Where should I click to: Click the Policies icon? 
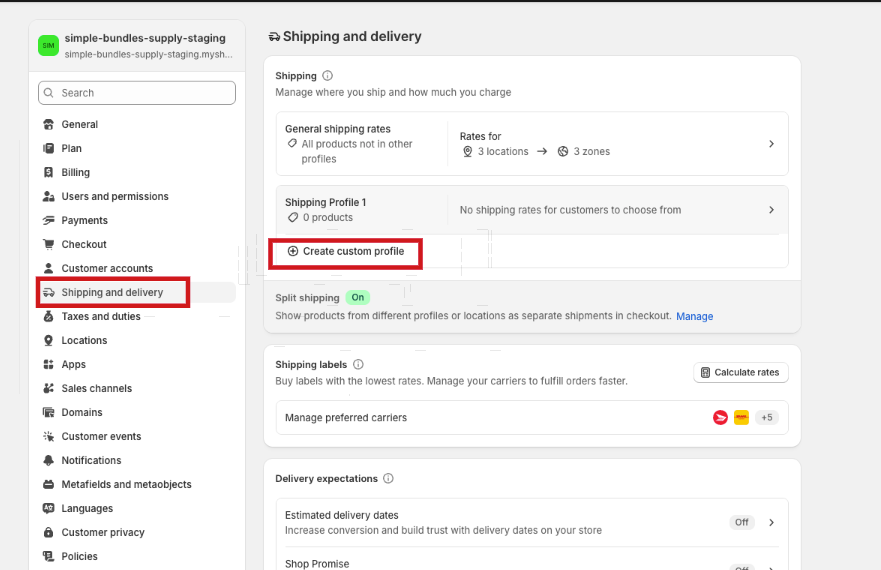click(48, 557)
